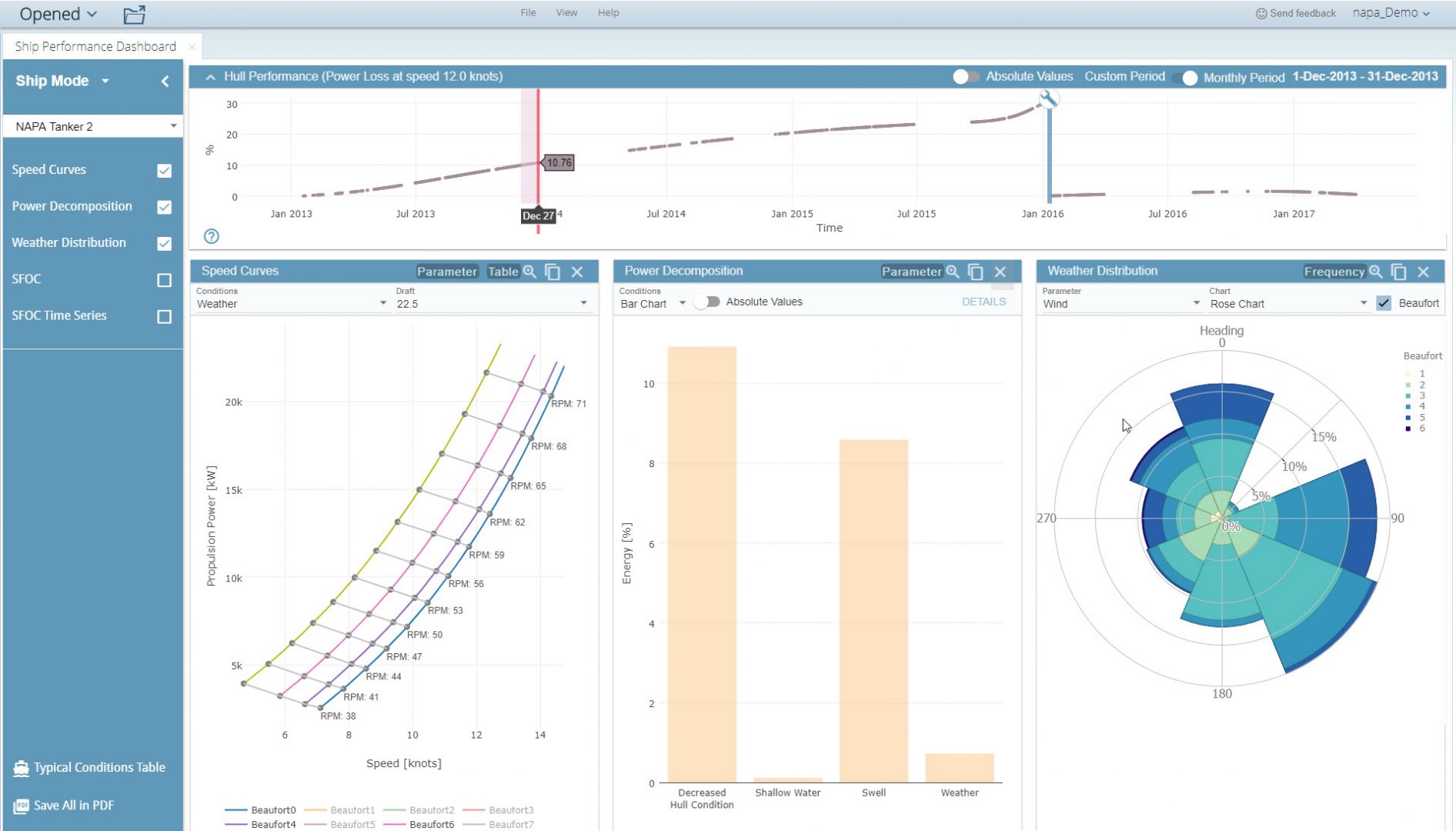Open the Draft dropdown showing 22.5
1456x831 pixels.
[x=583, y=303]
